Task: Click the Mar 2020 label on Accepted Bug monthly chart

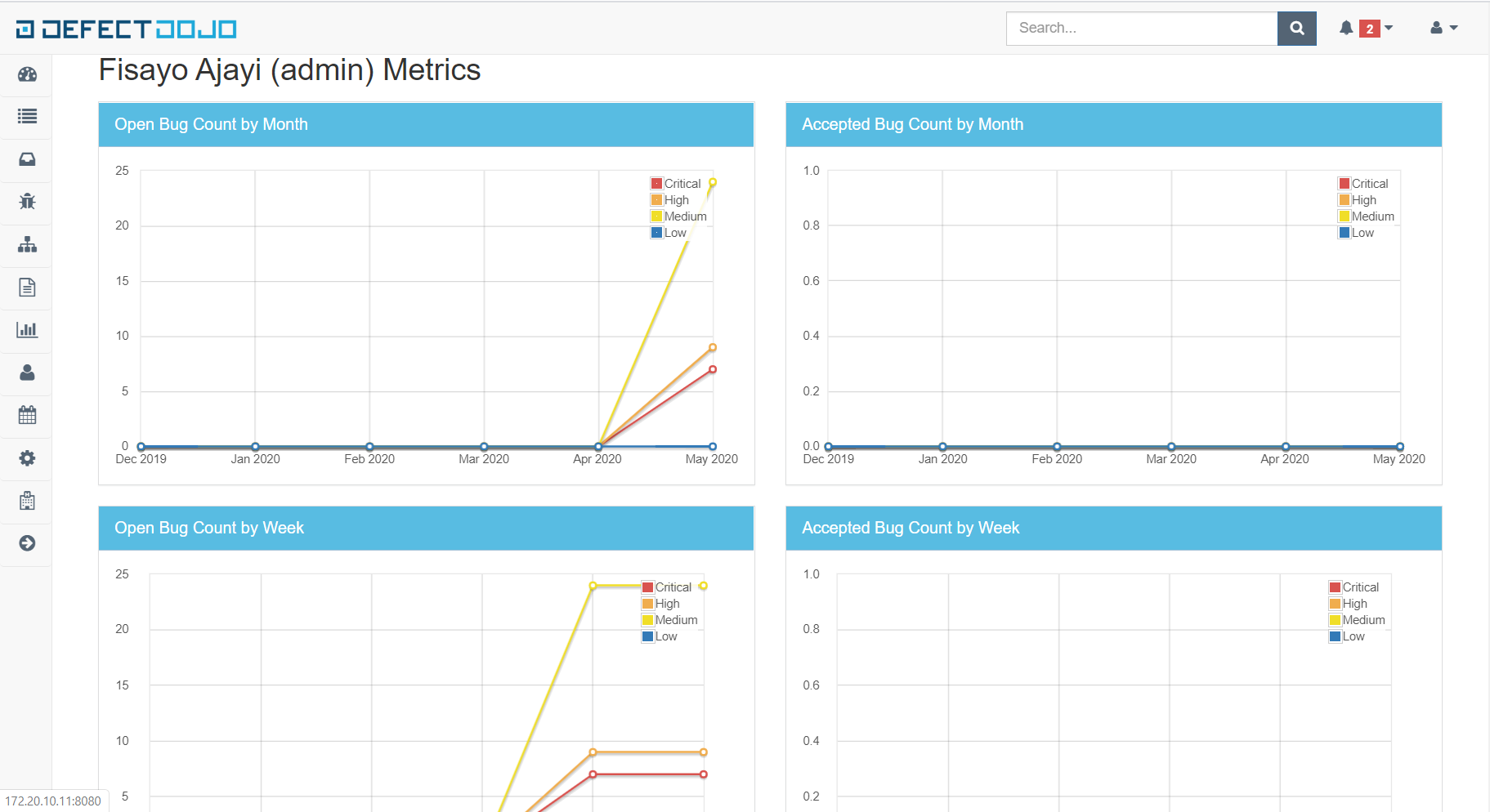Action: pos(1171,459)
